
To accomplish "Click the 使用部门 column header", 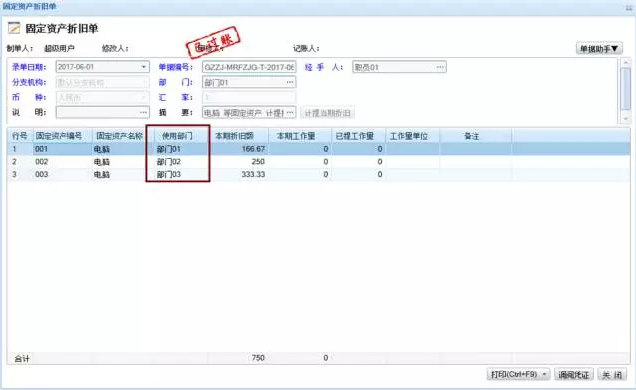I will coord(177,136).
